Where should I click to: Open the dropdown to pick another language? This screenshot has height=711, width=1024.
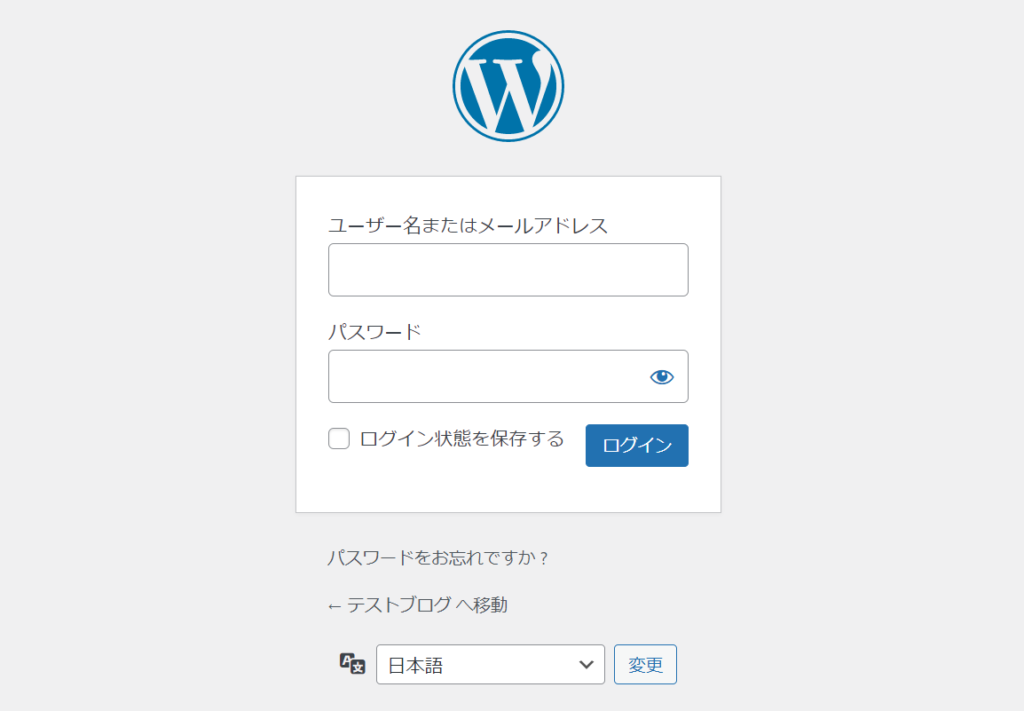pos(490,663)
